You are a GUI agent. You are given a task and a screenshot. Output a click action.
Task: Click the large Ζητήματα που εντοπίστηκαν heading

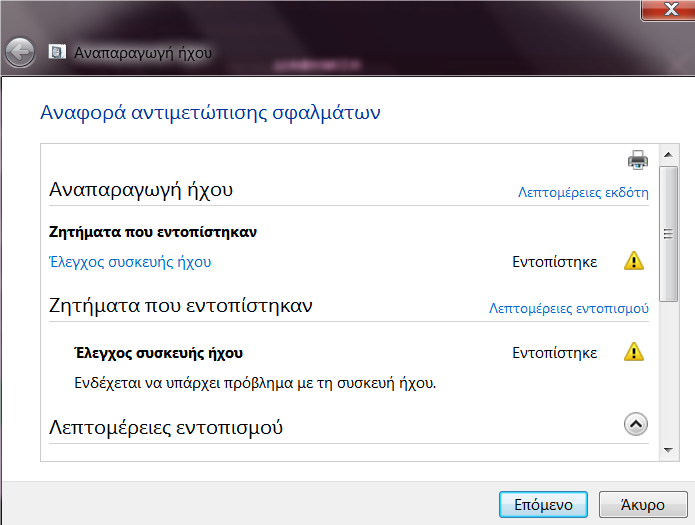click(180, 306)
